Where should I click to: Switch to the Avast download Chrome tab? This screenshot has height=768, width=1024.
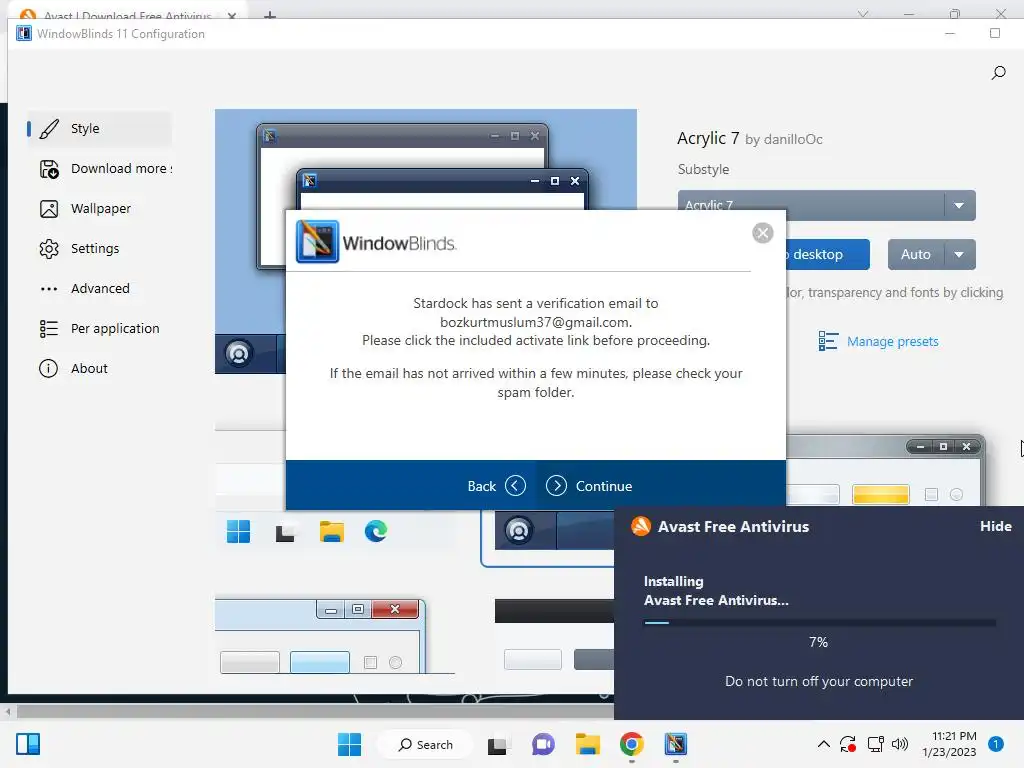coord(127,15)
